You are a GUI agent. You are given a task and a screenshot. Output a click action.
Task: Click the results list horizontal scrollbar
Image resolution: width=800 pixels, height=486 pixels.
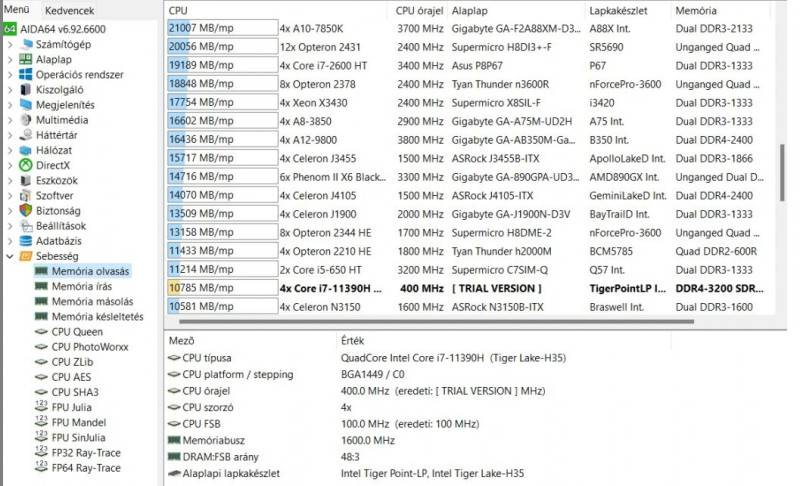[437, 322]
